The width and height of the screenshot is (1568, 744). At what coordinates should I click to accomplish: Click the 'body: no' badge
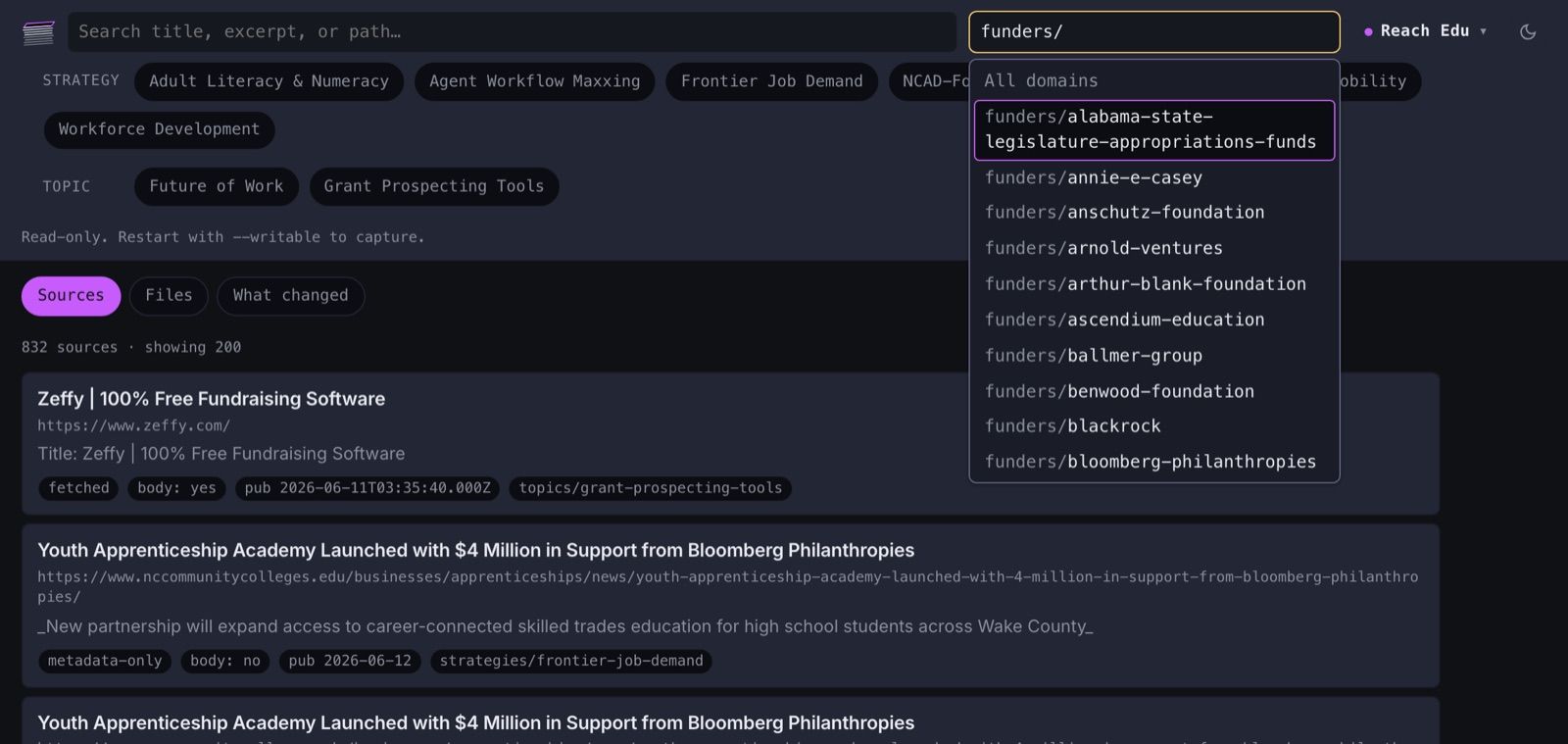pos(225,661)
